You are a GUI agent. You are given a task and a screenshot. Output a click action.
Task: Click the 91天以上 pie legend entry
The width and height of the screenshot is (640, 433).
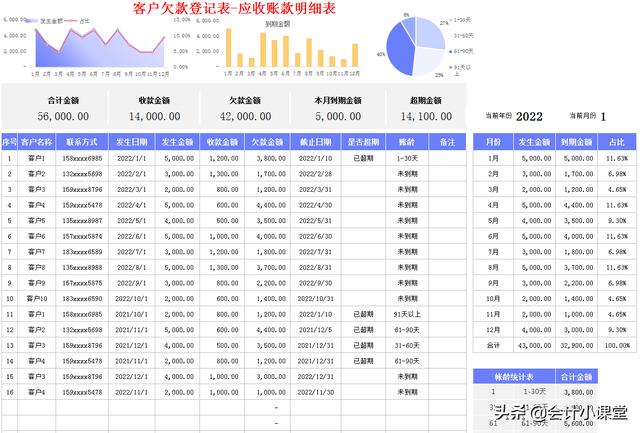(x=460, y=70)
